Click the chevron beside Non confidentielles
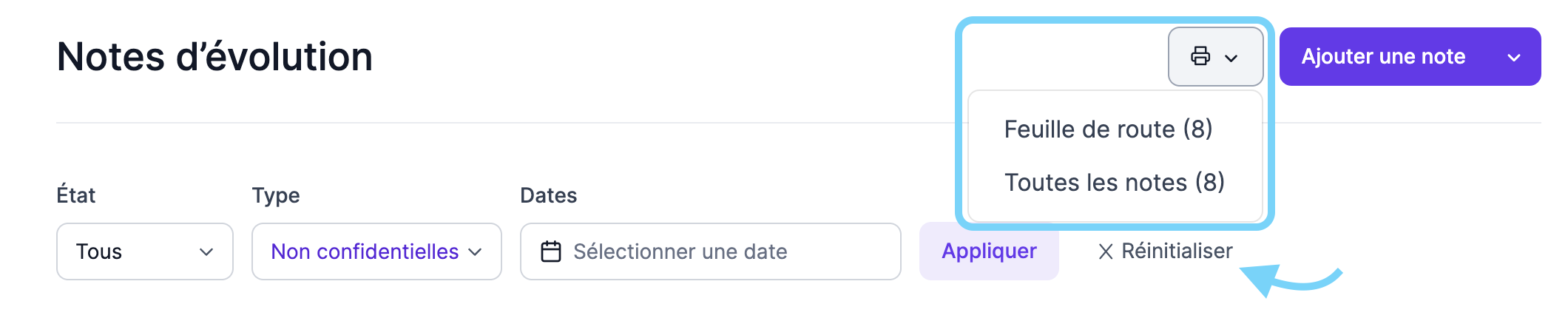The width and height of the screenshot is (1568, 321). [x=476, y=252]
